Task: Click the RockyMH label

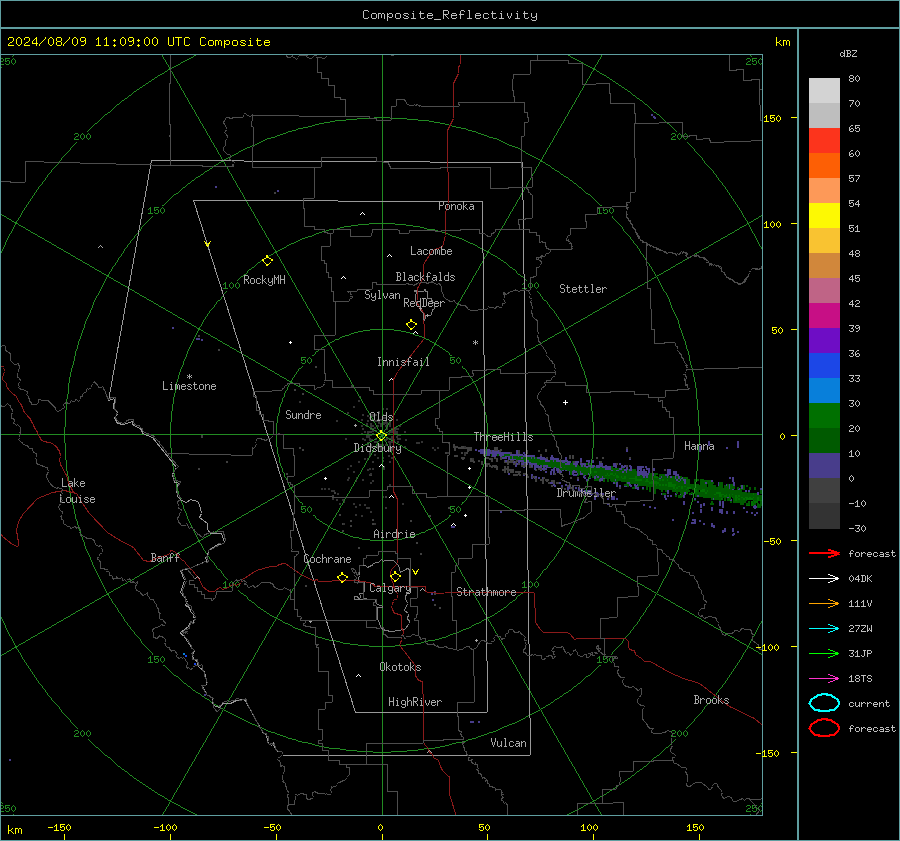Action: (x=264, y=280)
